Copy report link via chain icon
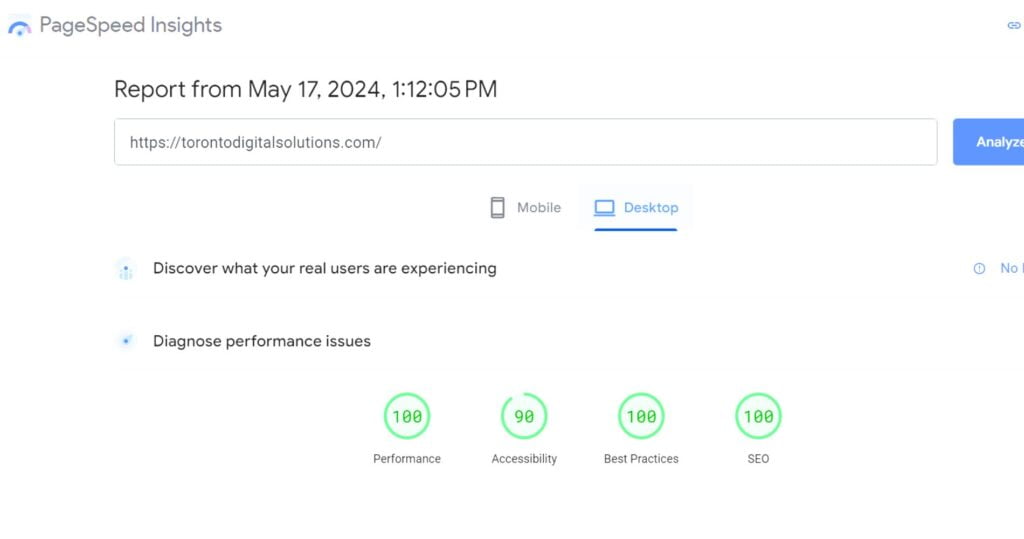1024x539 pixels. pyautogui.click(x=1014, y=25)
